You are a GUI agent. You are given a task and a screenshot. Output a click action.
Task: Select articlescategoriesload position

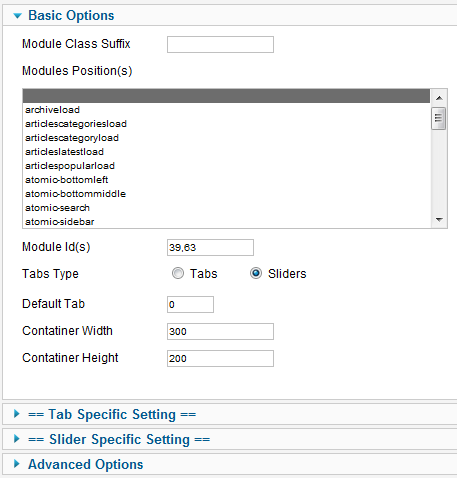pos(226,124)
